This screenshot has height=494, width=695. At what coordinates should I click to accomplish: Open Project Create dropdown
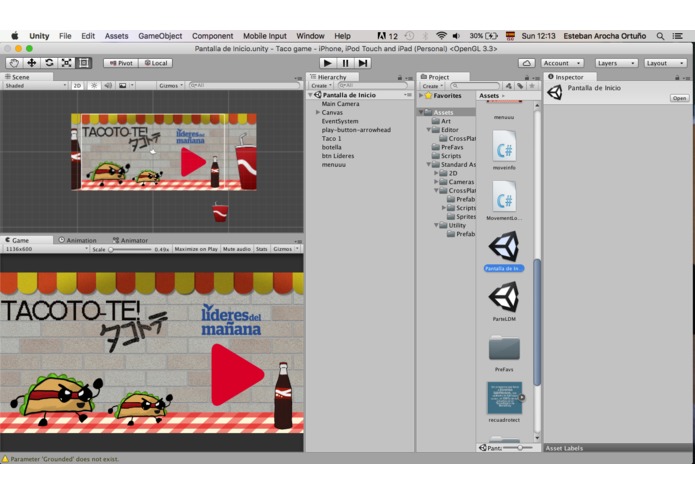pos(433,86)
